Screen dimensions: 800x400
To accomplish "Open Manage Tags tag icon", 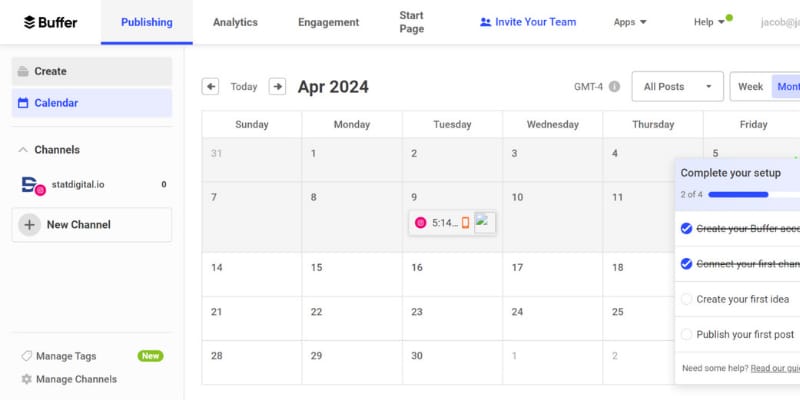I will pos(27,356).
